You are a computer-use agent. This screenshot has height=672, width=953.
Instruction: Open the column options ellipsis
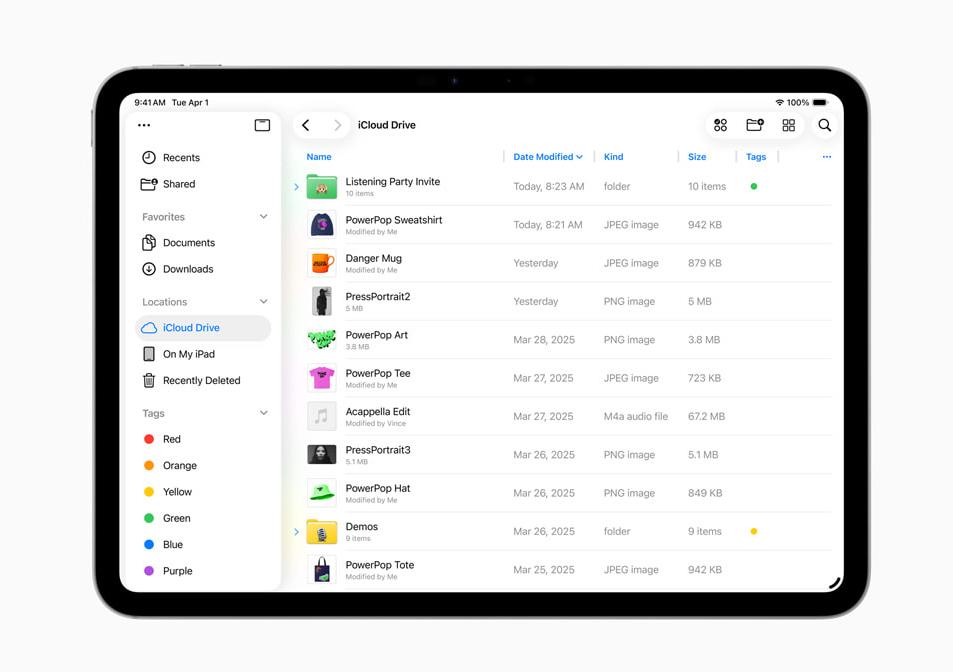pyautogui.click(x=827, y=157)
